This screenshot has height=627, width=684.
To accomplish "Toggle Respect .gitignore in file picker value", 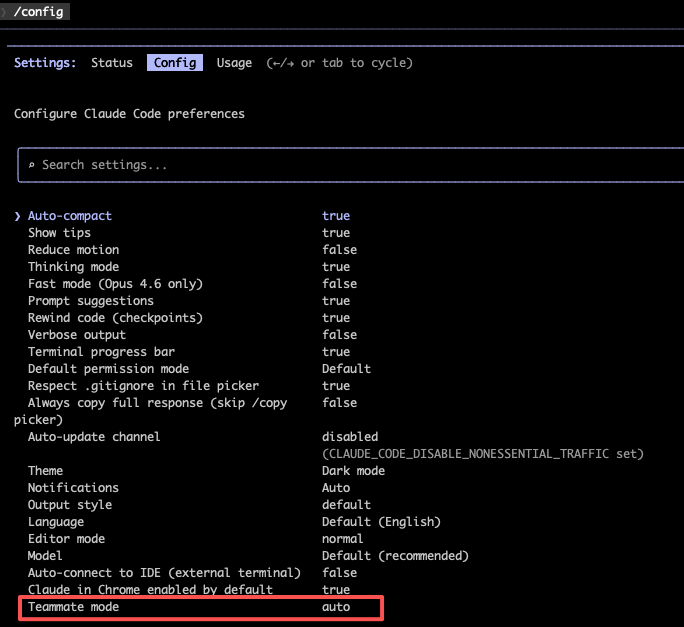I will [x=336, y=386].
